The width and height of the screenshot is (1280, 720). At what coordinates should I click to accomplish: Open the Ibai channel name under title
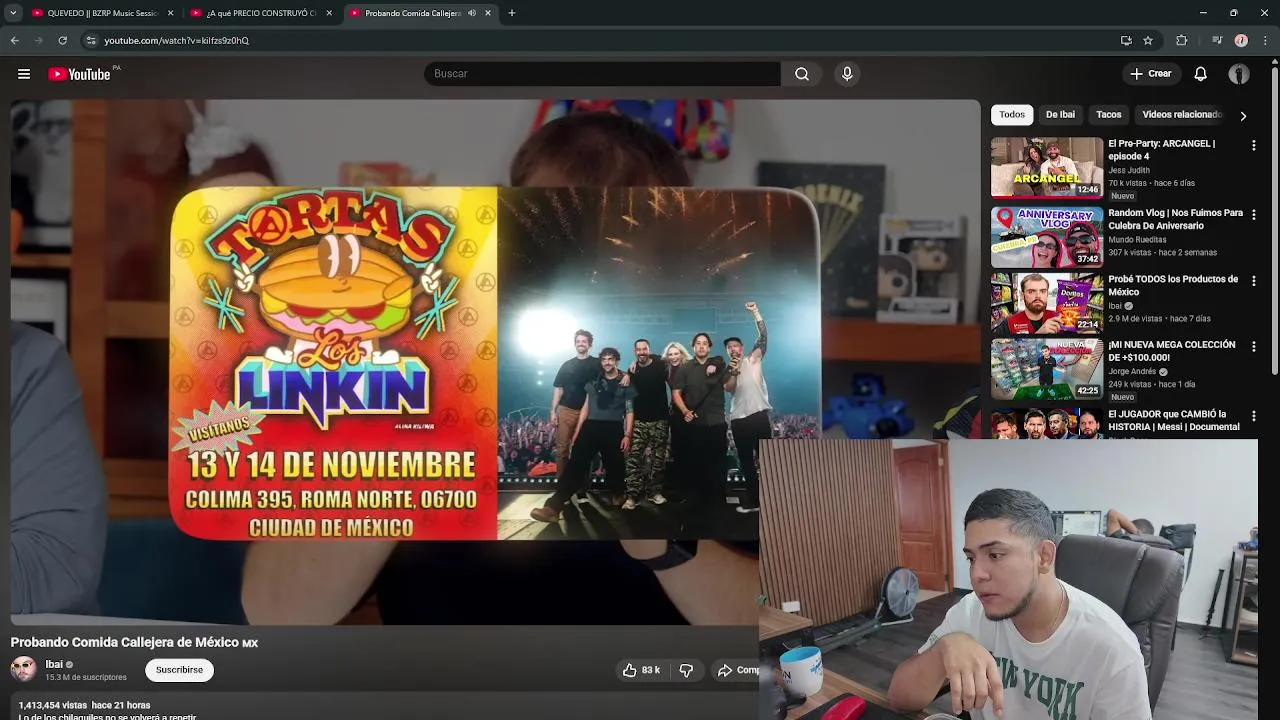(x=54, y=664)
